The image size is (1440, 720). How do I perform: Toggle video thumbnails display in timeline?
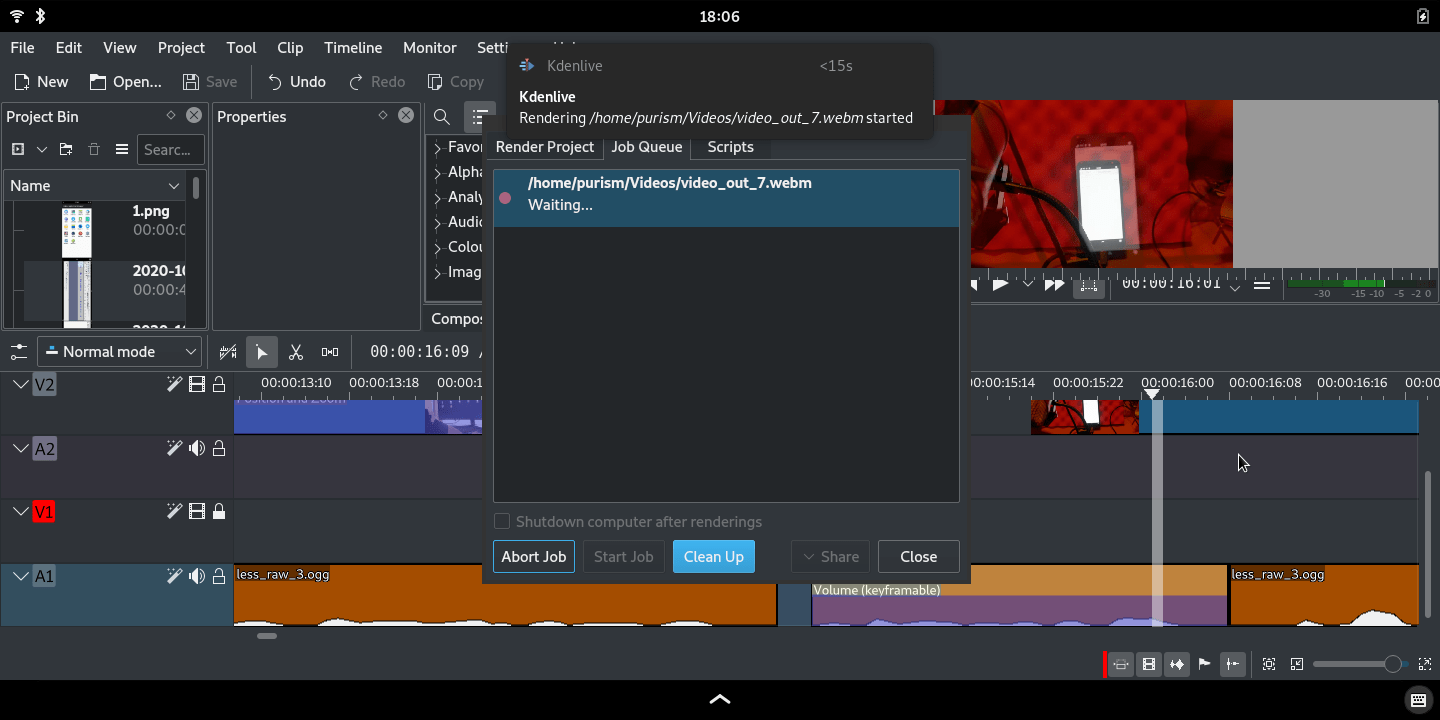(1149, 664)
